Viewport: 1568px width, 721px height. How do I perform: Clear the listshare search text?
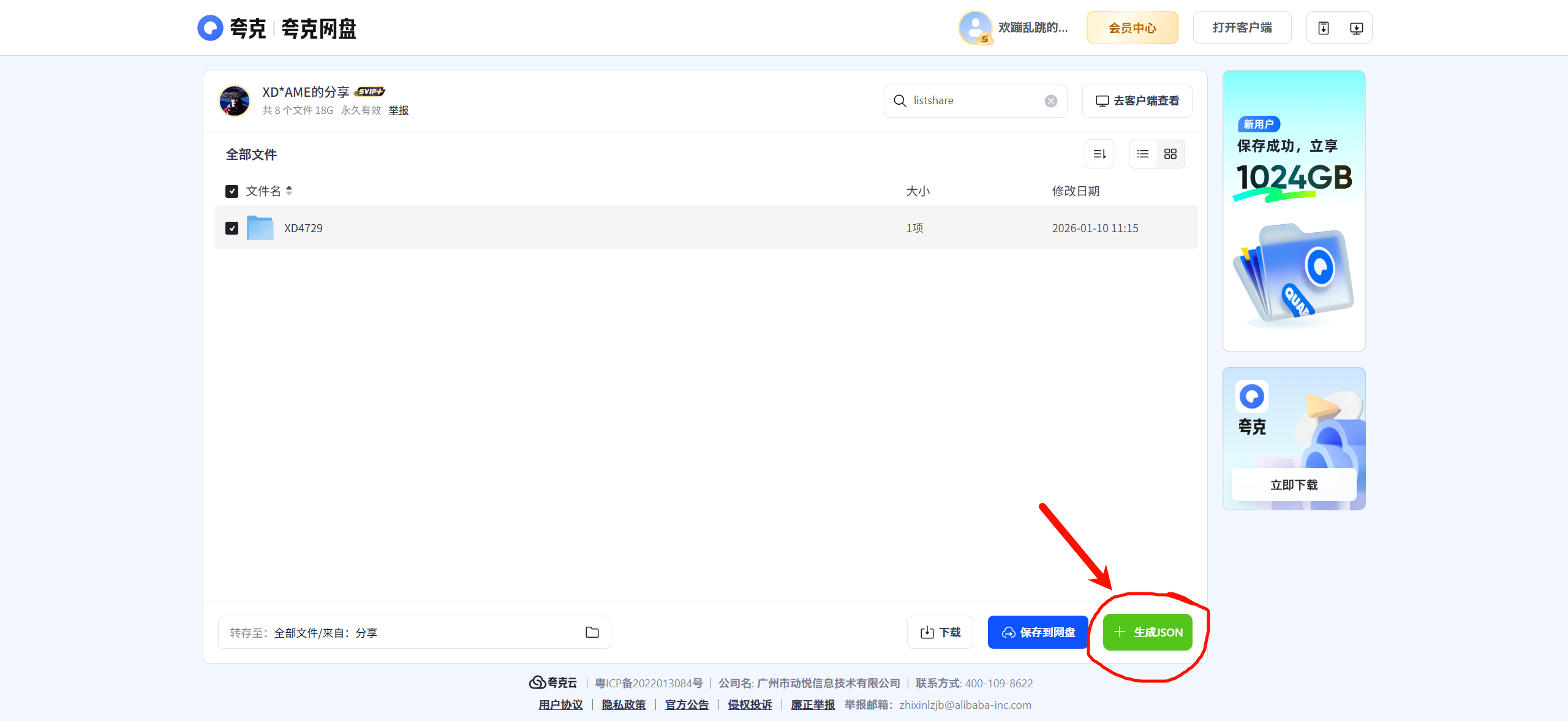point(1051,101)
